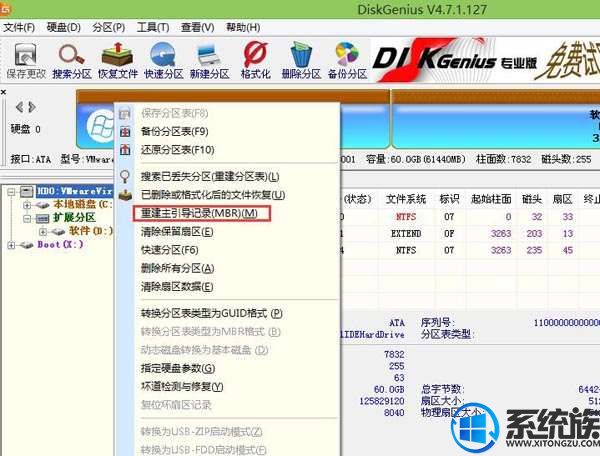Click the deleted file recovery menu icon
Screen dimensions: 600x456
(x=125, y=195)
